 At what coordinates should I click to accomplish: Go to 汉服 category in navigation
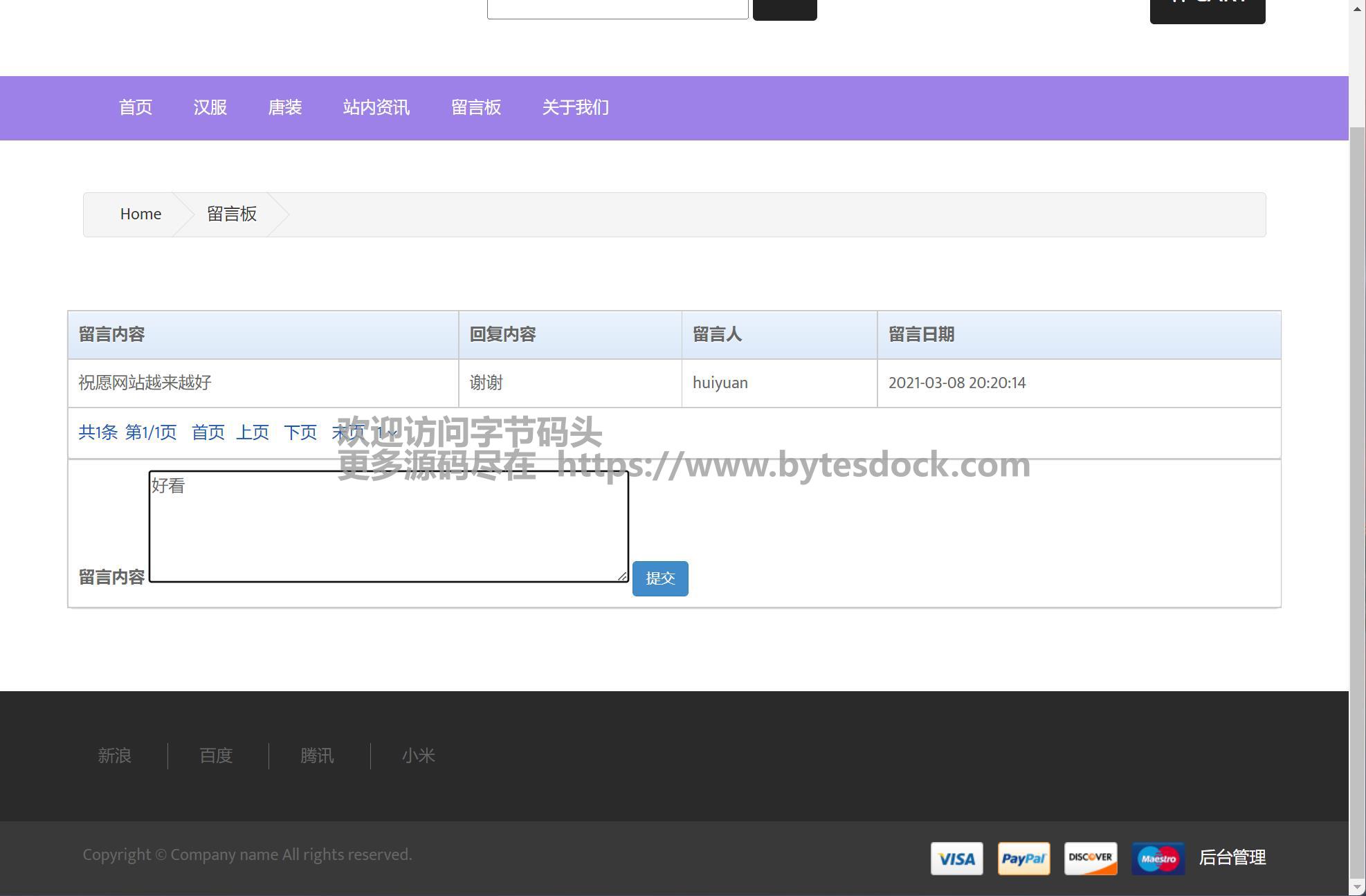(x=210, y=108)
